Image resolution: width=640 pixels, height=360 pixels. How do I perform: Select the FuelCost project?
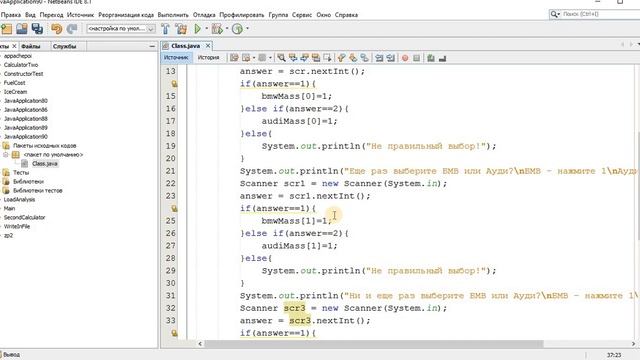tap(14, 83)
